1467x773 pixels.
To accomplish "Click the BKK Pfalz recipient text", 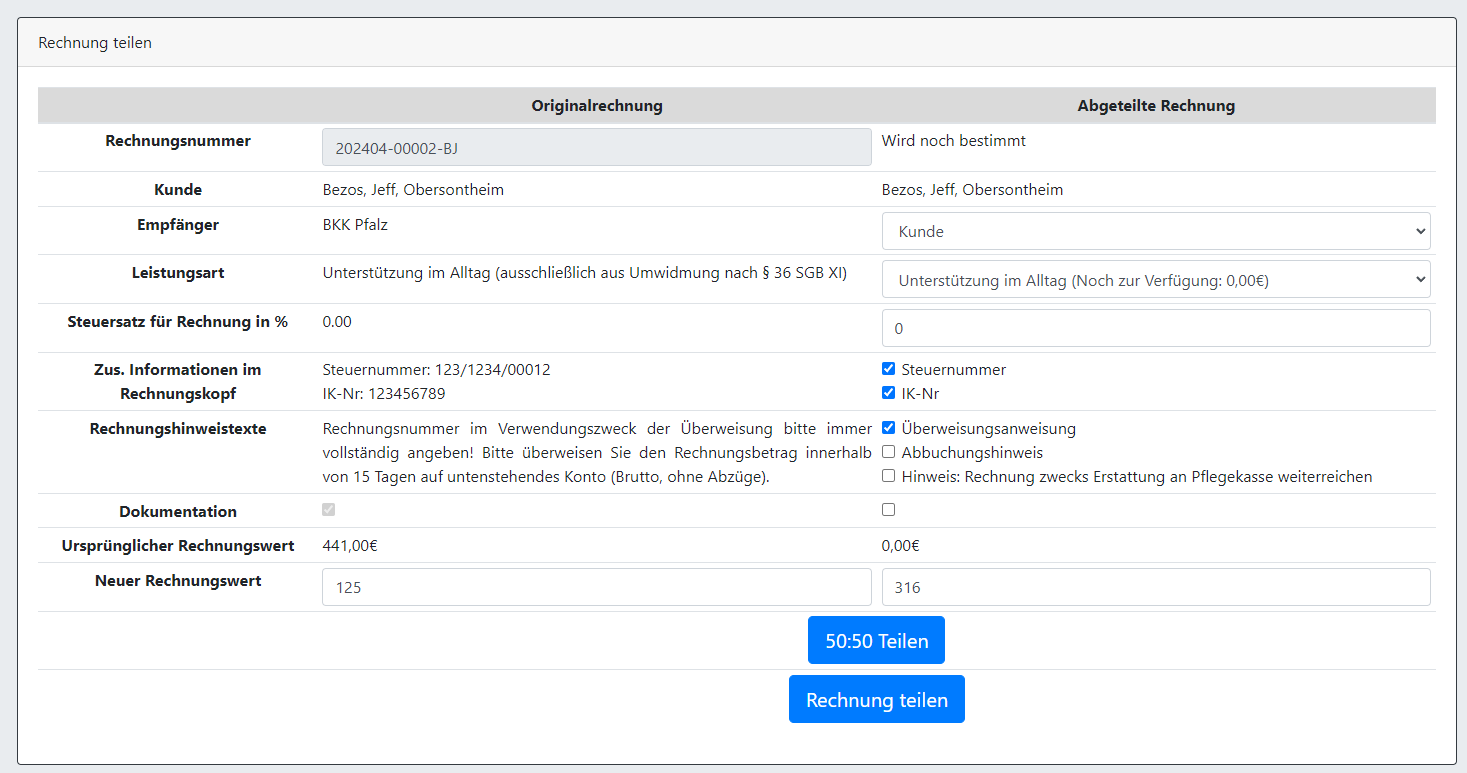I will tap(355, 225).
